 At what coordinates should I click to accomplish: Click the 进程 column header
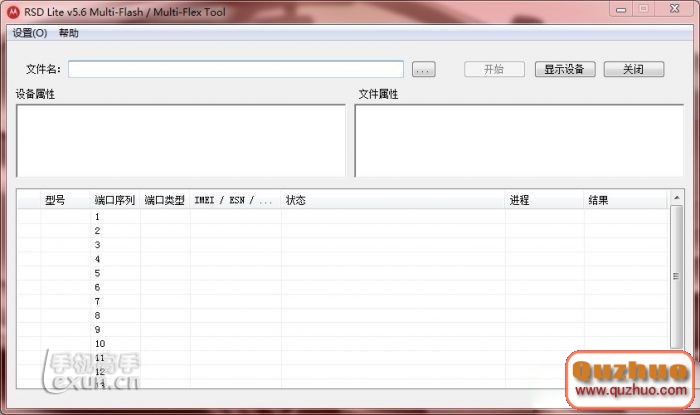544,200
